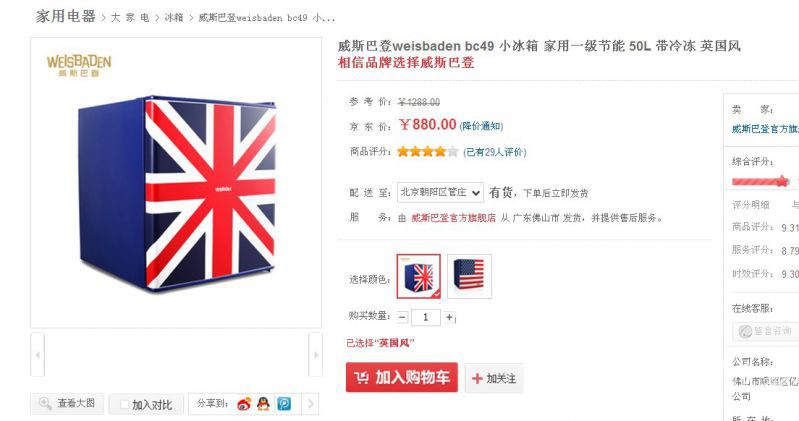799x421 pixels.
Task: Click the blue third share icon
Action: coord(284,404)
